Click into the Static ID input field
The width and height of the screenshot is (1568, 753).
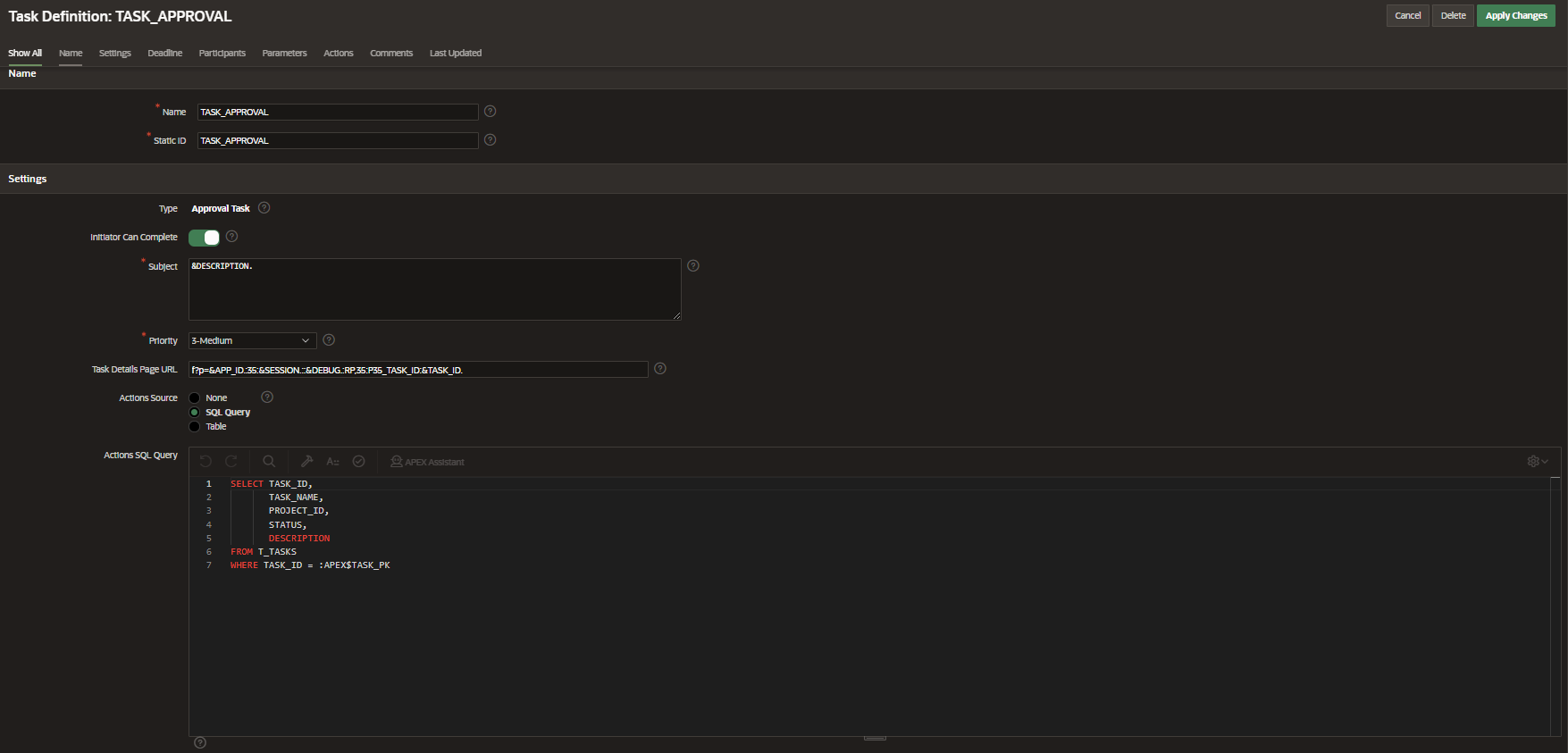(338, 140)
